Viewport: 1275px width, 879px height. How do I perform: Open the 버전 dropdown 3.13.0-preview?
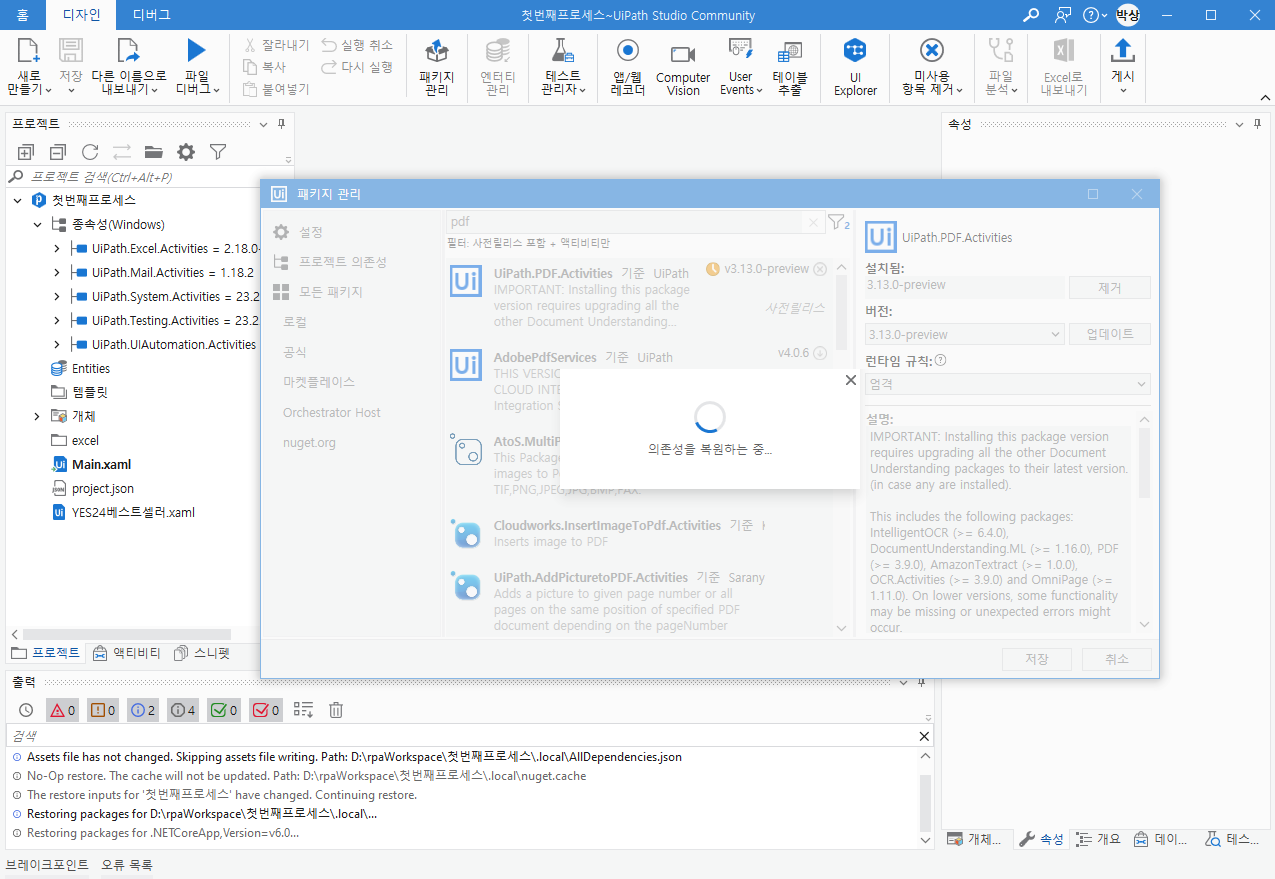tap(964, 334)
